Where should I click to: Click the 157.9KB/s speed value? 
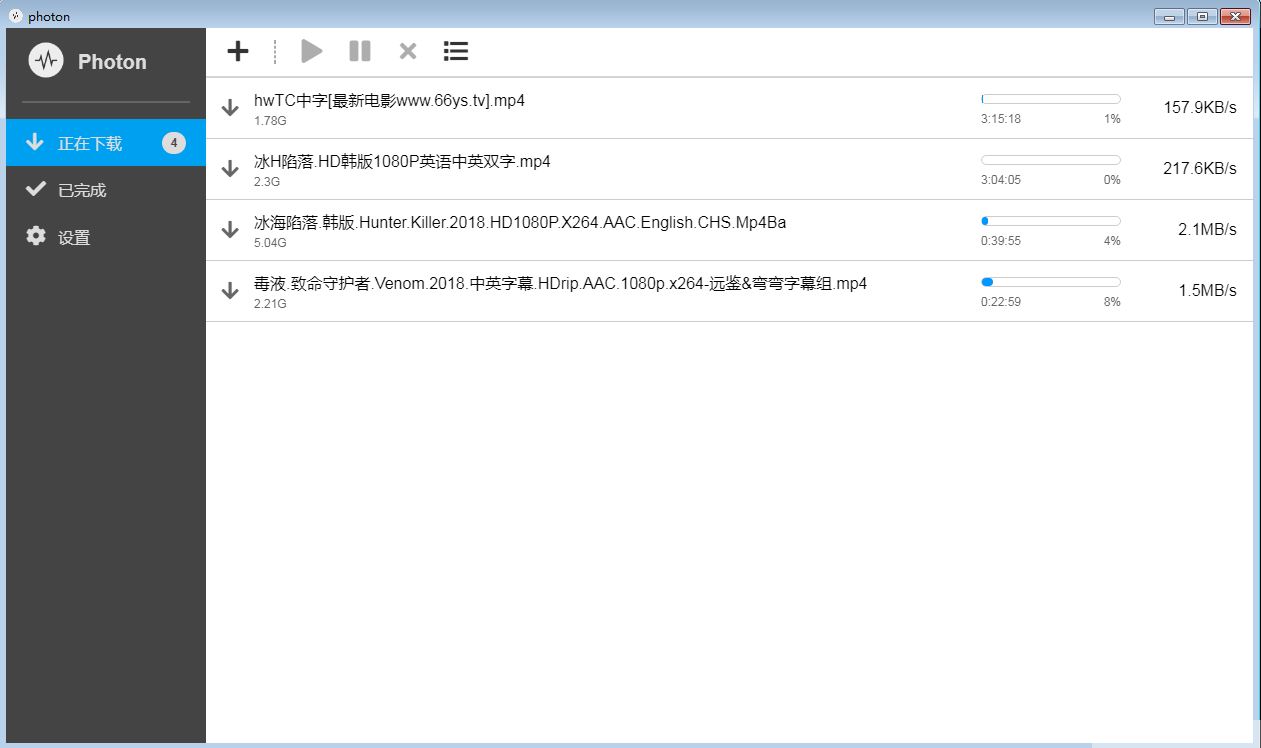(1200, 108)
